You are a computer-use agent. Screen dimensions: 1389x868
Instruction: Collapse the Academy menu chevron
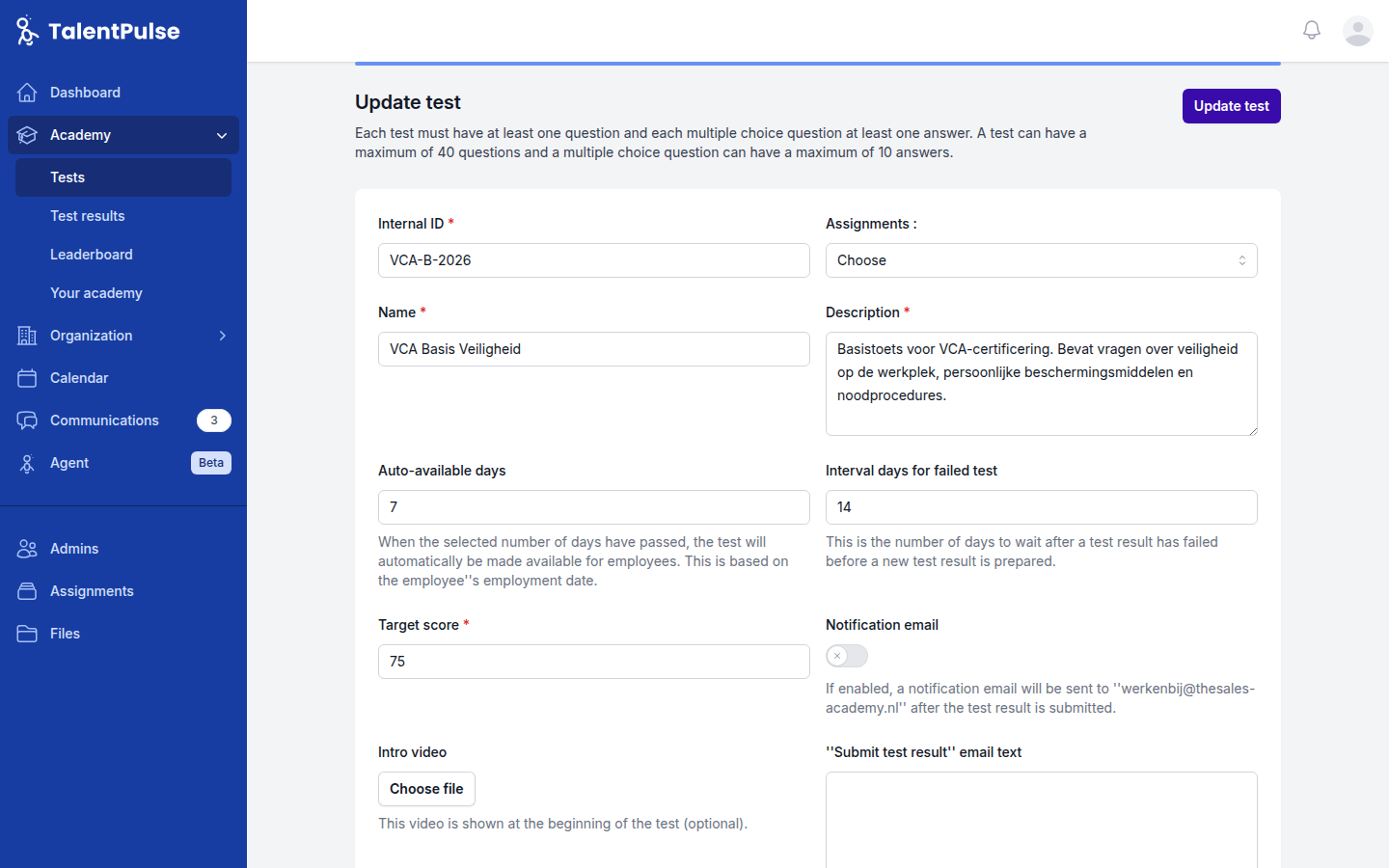click(x=222, y=135)
